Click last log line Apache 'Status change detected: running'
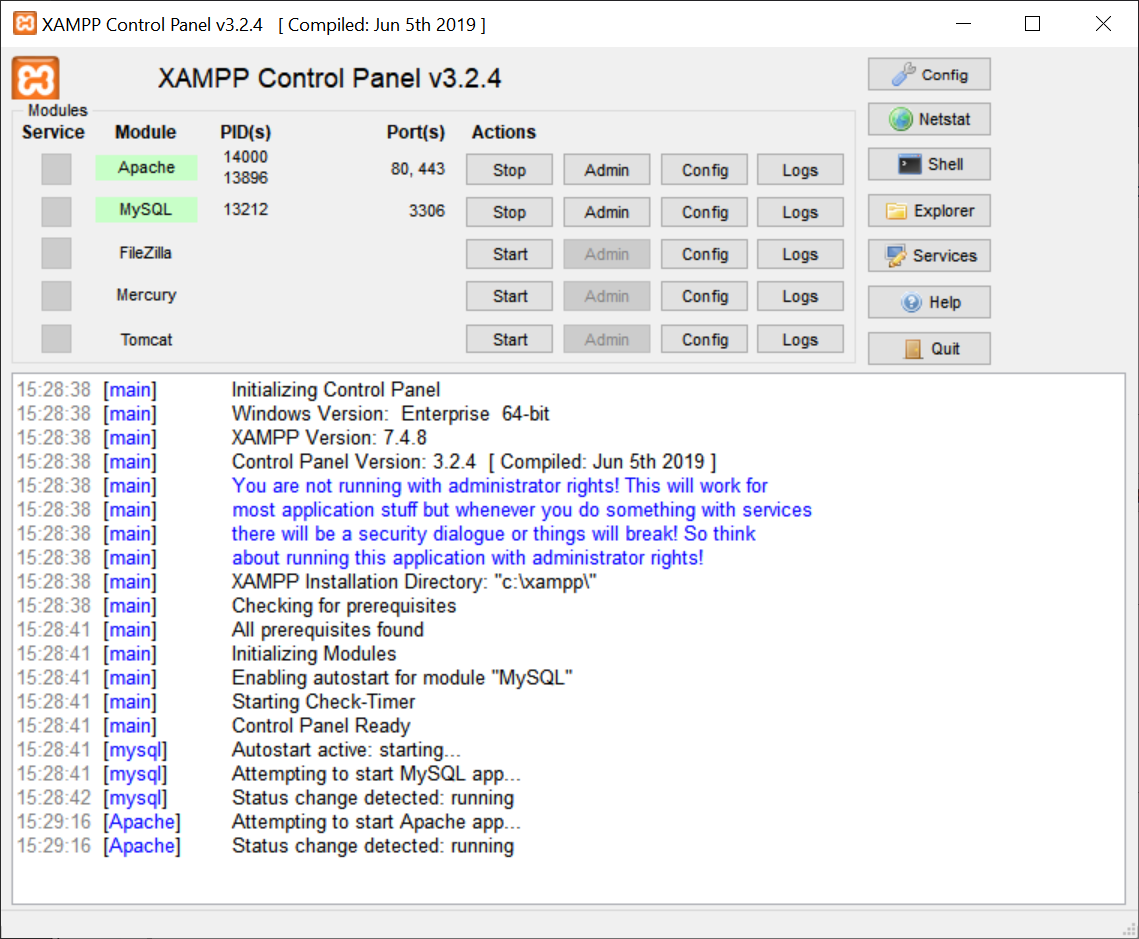 point(373,846)
